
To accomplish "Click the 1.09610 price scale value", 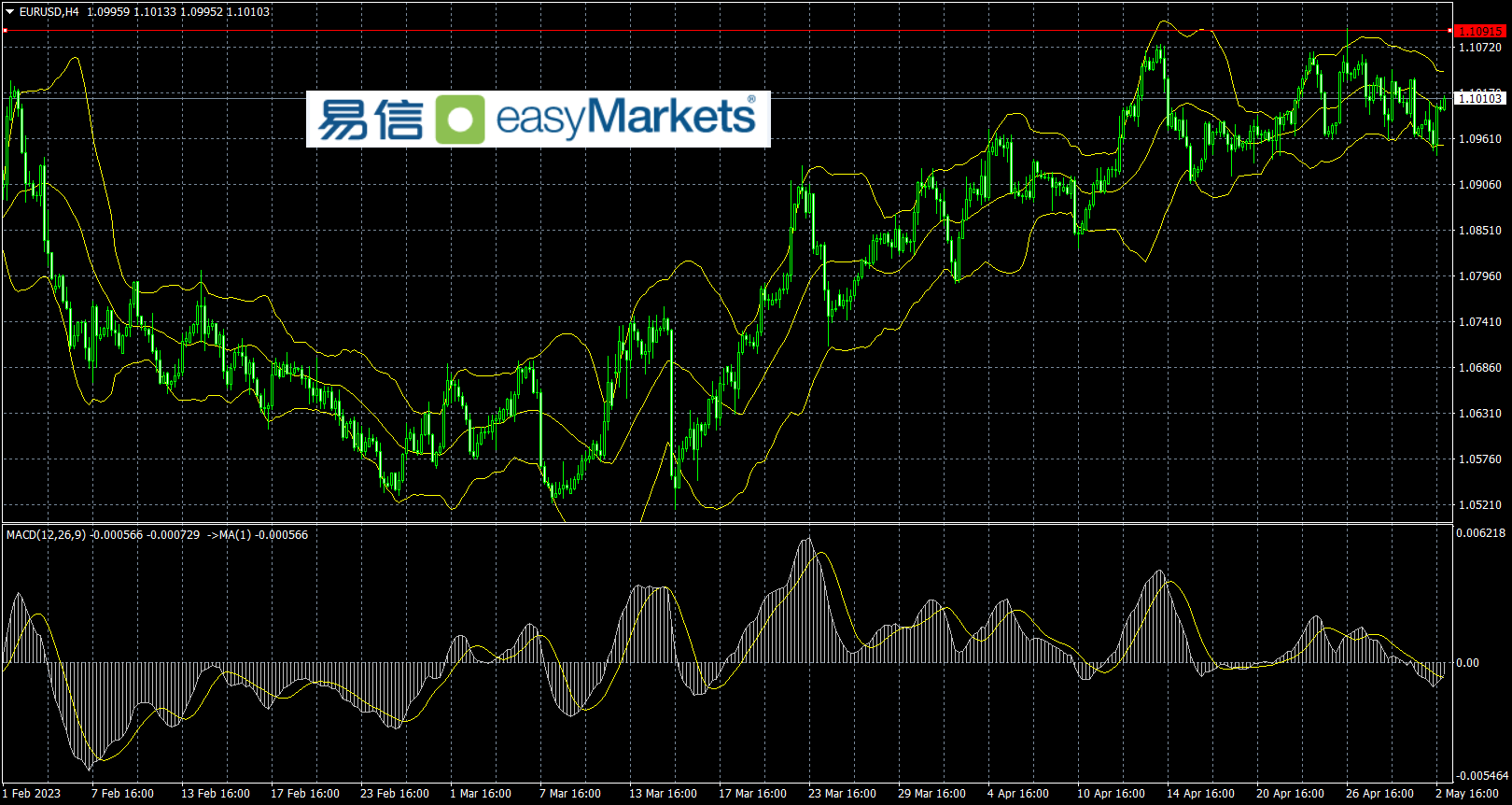I will 1480,138.
